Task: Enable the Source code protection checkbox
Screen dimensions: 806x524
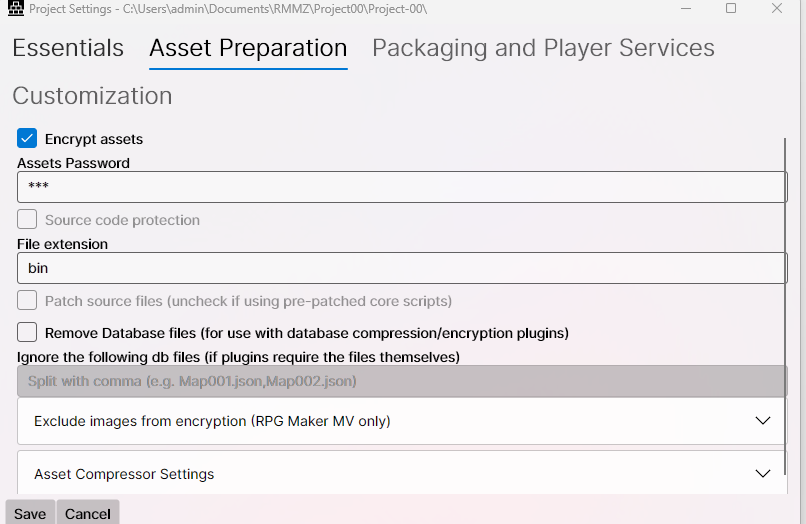Action: [x=27, y=220]
